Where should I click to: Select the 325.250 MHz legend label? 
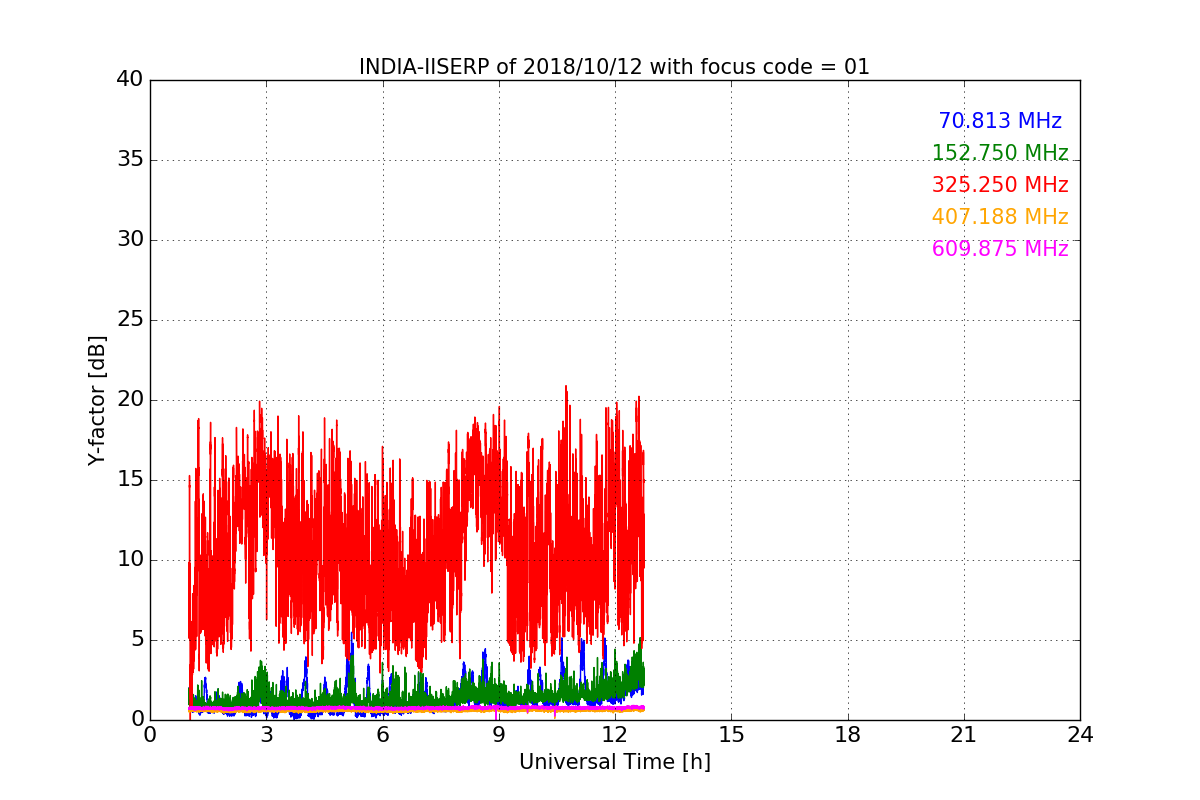coord(1000,185)
